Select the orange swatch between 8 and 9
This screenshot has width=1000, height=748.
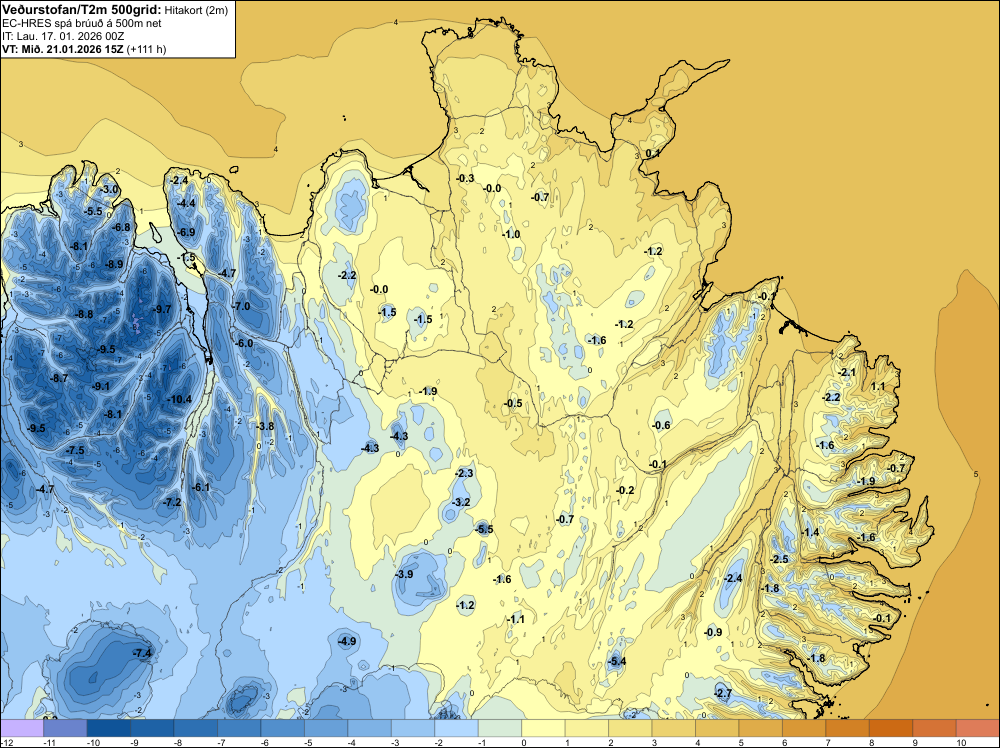tap(891, 728)
